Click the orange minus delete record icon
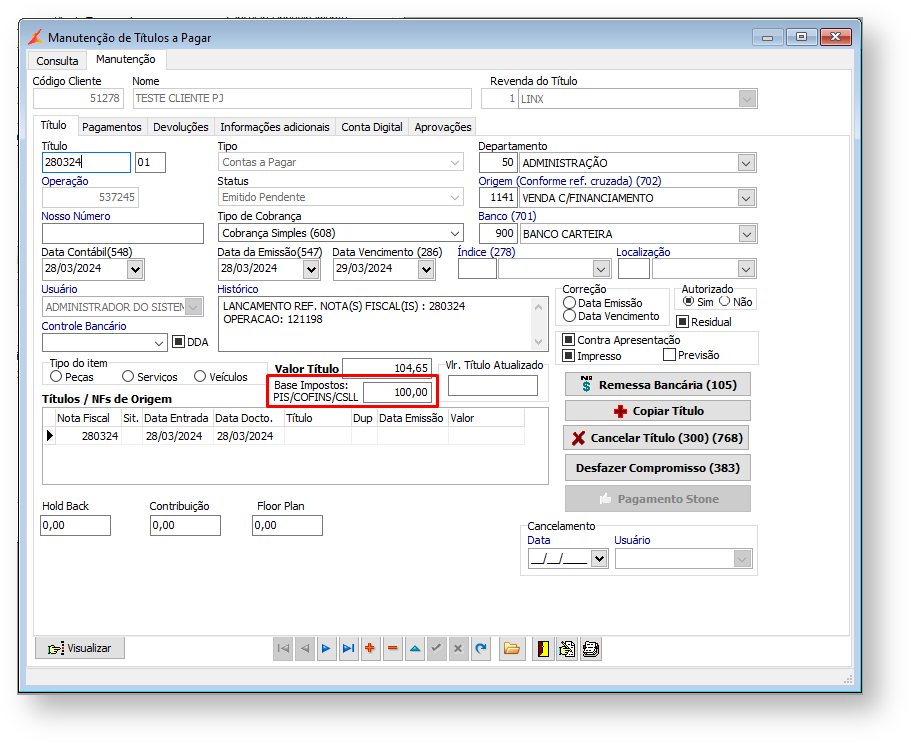Viewport: 911px width, 743px height. point(392,649)
